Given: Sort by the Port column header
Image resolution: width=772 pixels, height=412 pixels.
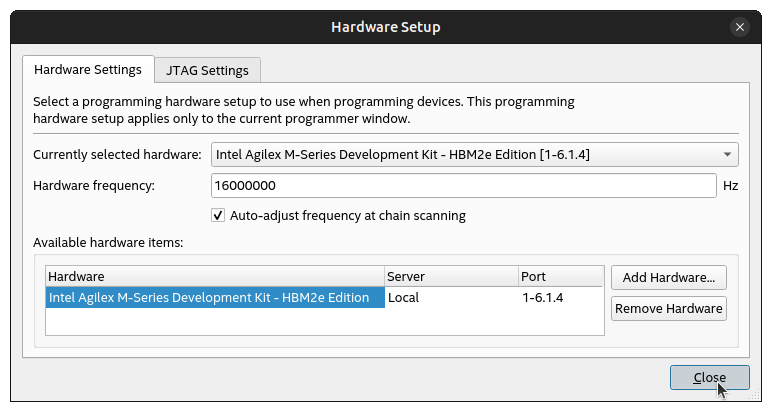Looking at the screenshot, I should pos(560,276).
